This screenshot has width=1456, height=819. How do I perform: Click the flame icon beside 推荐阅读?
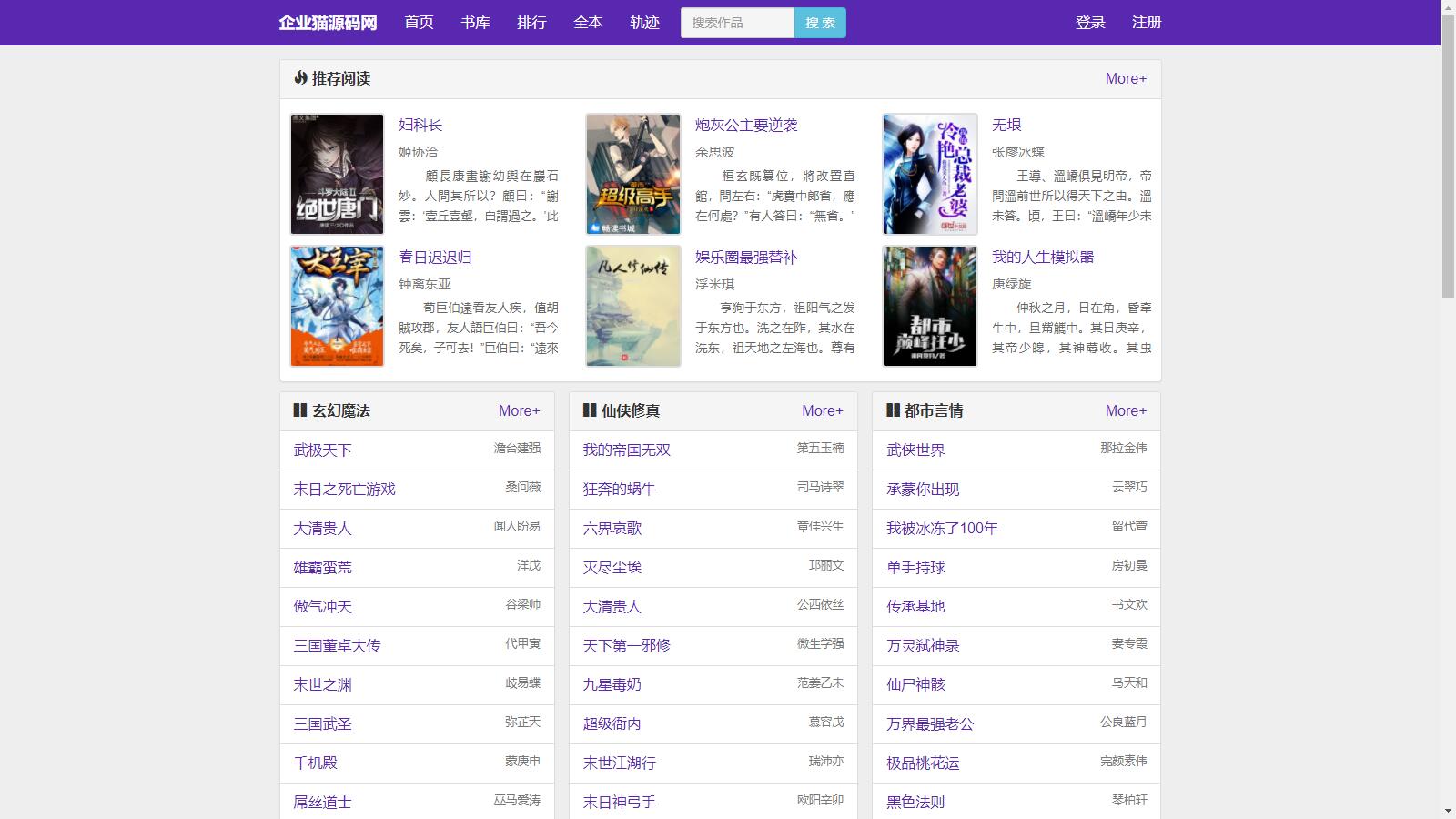click(300, 78)
